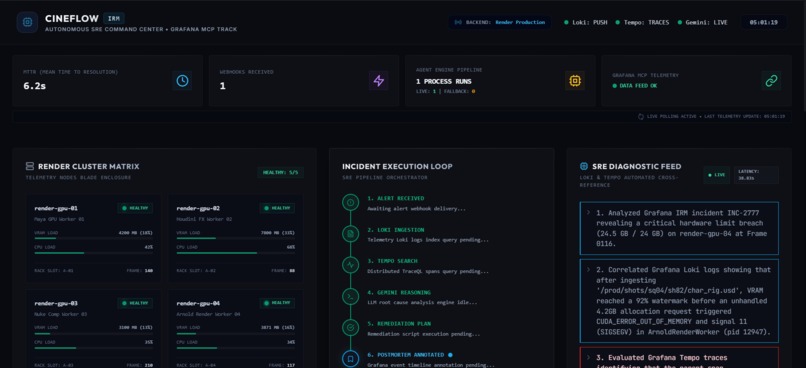
Task: Click the Grafana MCP Telemetry link icon
Action: tap(771, 81)
